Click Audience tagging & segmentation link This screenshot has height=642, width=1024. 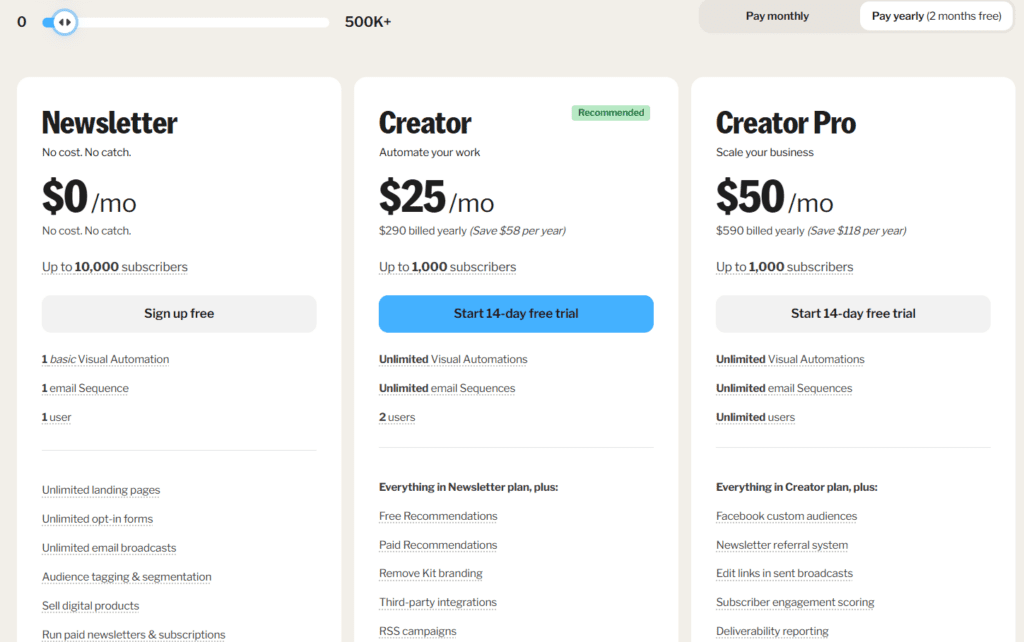pyautogui.click(x=127, y=577)
